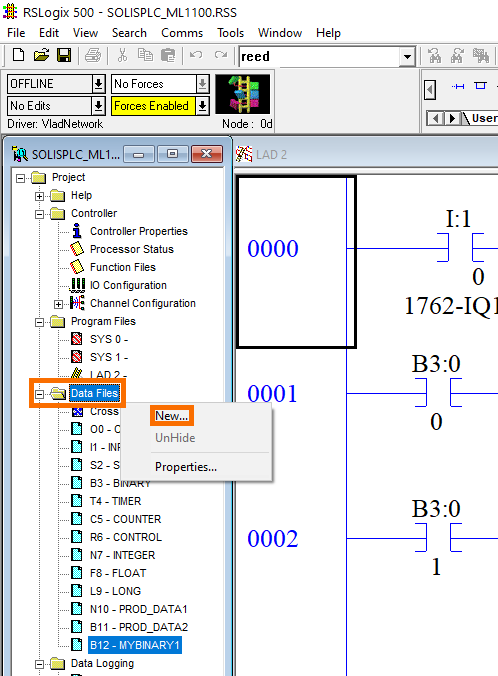Open the Window menu
Viewport: 498px width, 676px height.
[280, 33]
